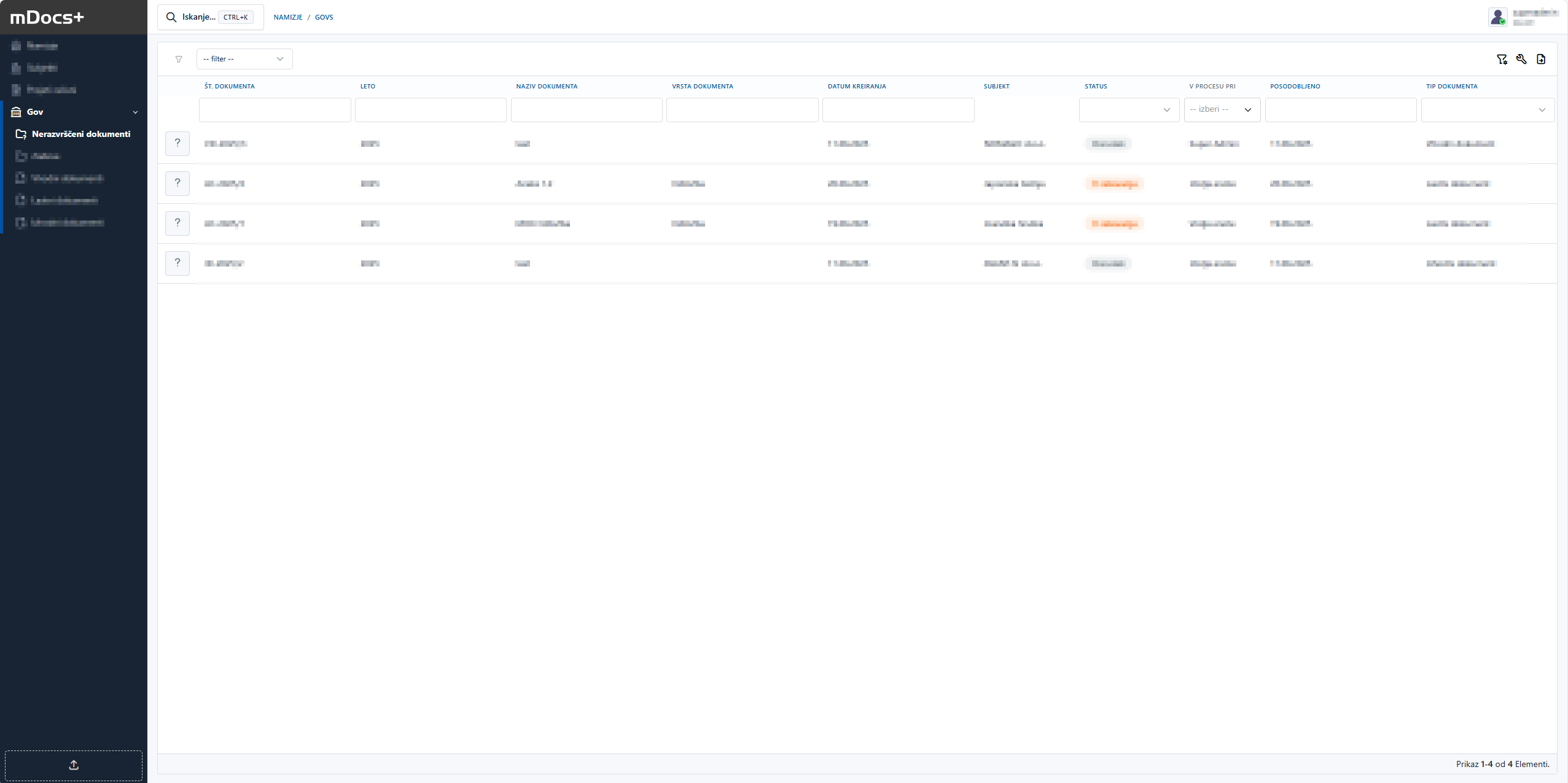Click upload icon at sidebar bottom

pyautogui.click(x=74, y=765)
